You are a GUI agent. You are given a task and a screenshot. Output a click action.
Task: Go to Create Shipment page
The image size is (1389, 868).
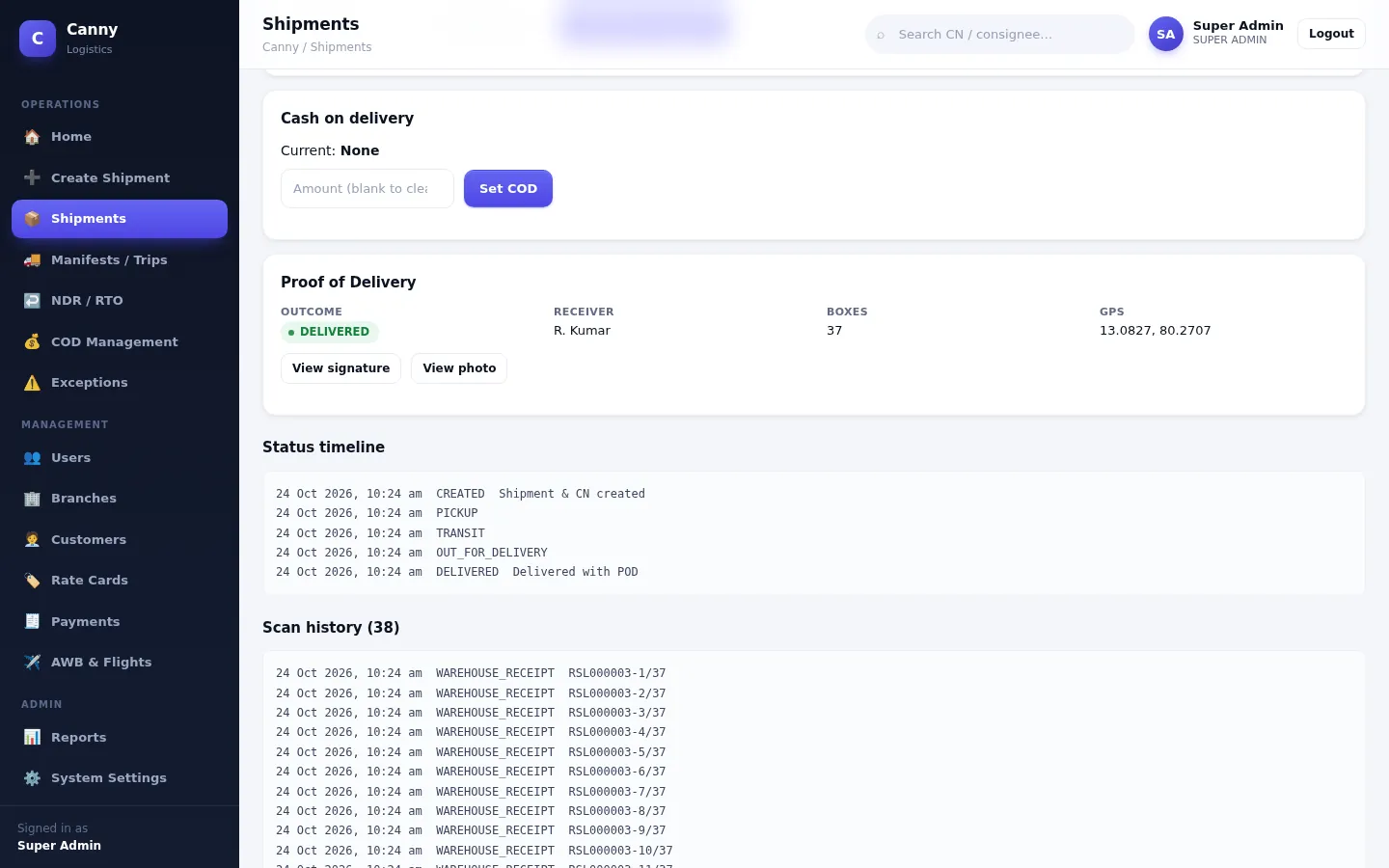[120, 177]
